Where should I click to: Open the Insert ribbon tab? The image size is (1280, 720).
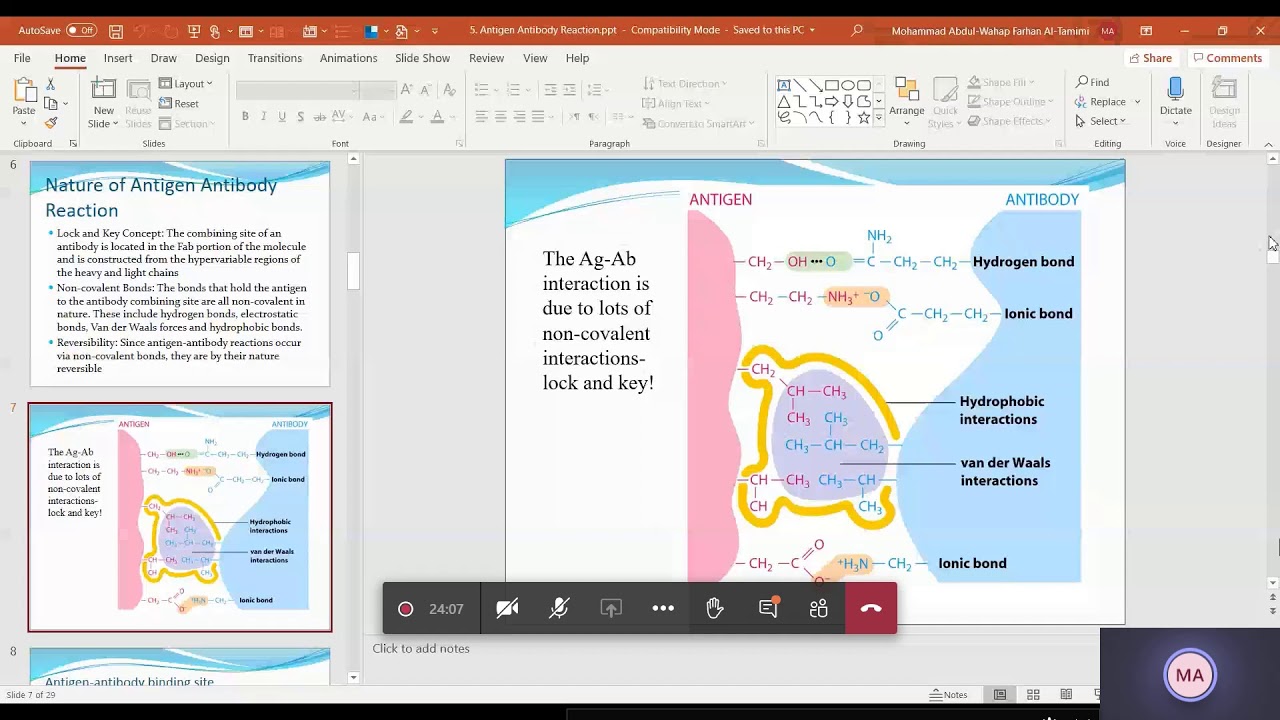[x=118, y=58]
